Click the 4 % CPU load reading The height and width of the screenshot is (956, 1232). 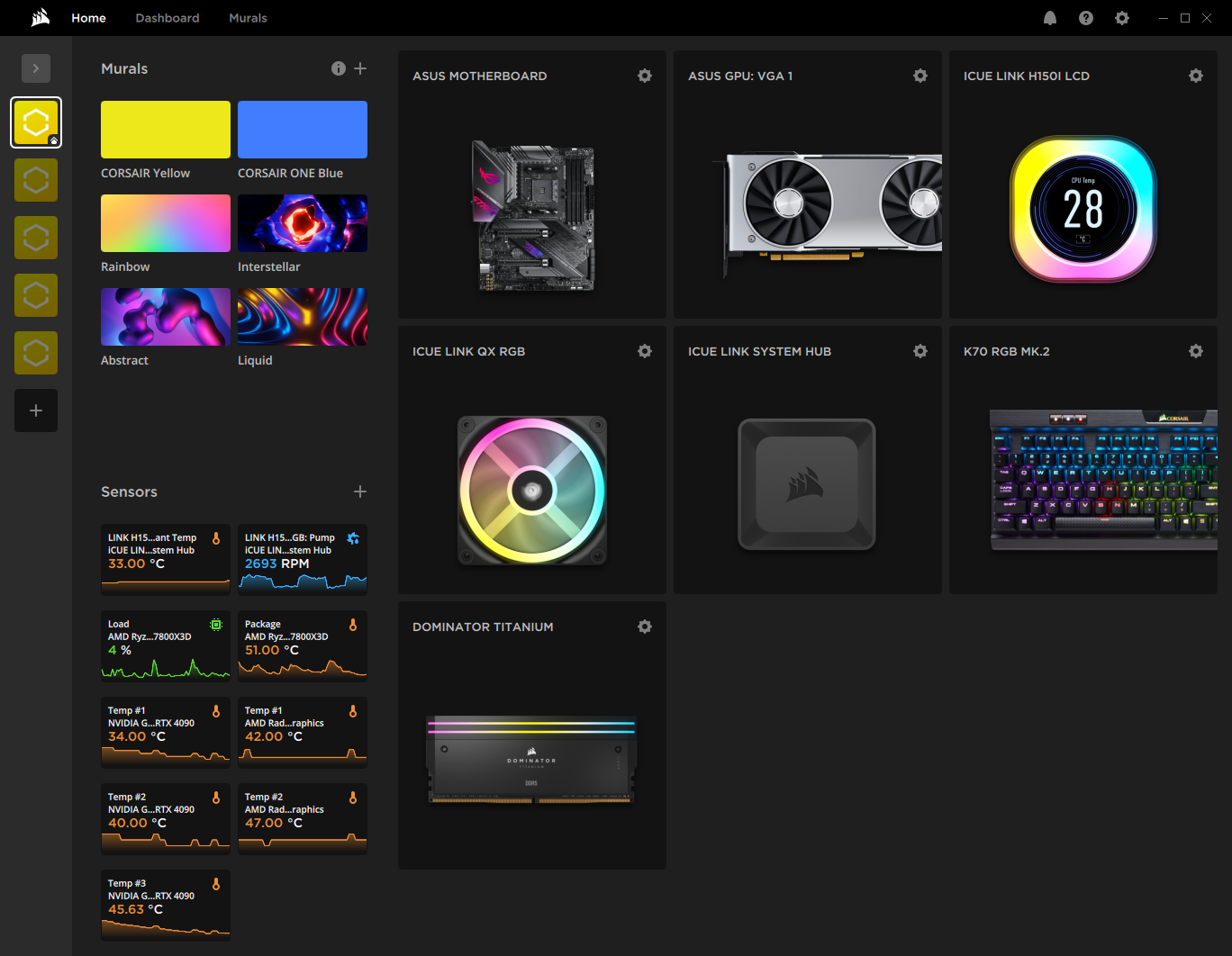120,650
